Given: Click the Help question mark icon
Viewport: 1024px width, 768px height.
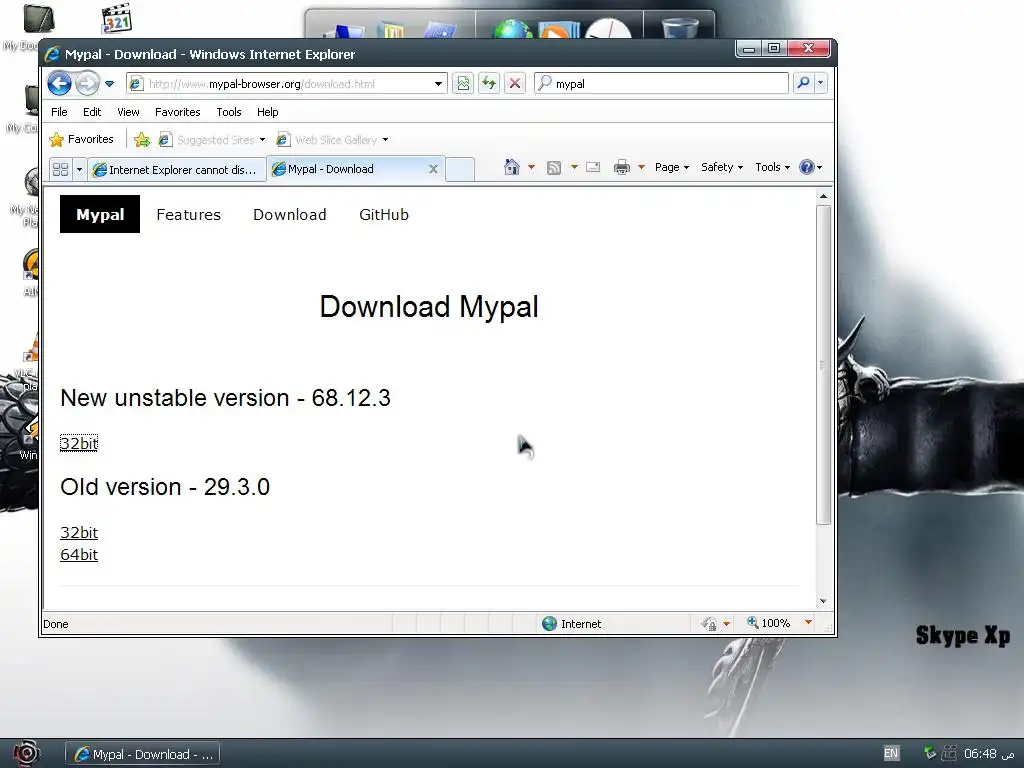Looking at the screenshot, I should [807, 167].
